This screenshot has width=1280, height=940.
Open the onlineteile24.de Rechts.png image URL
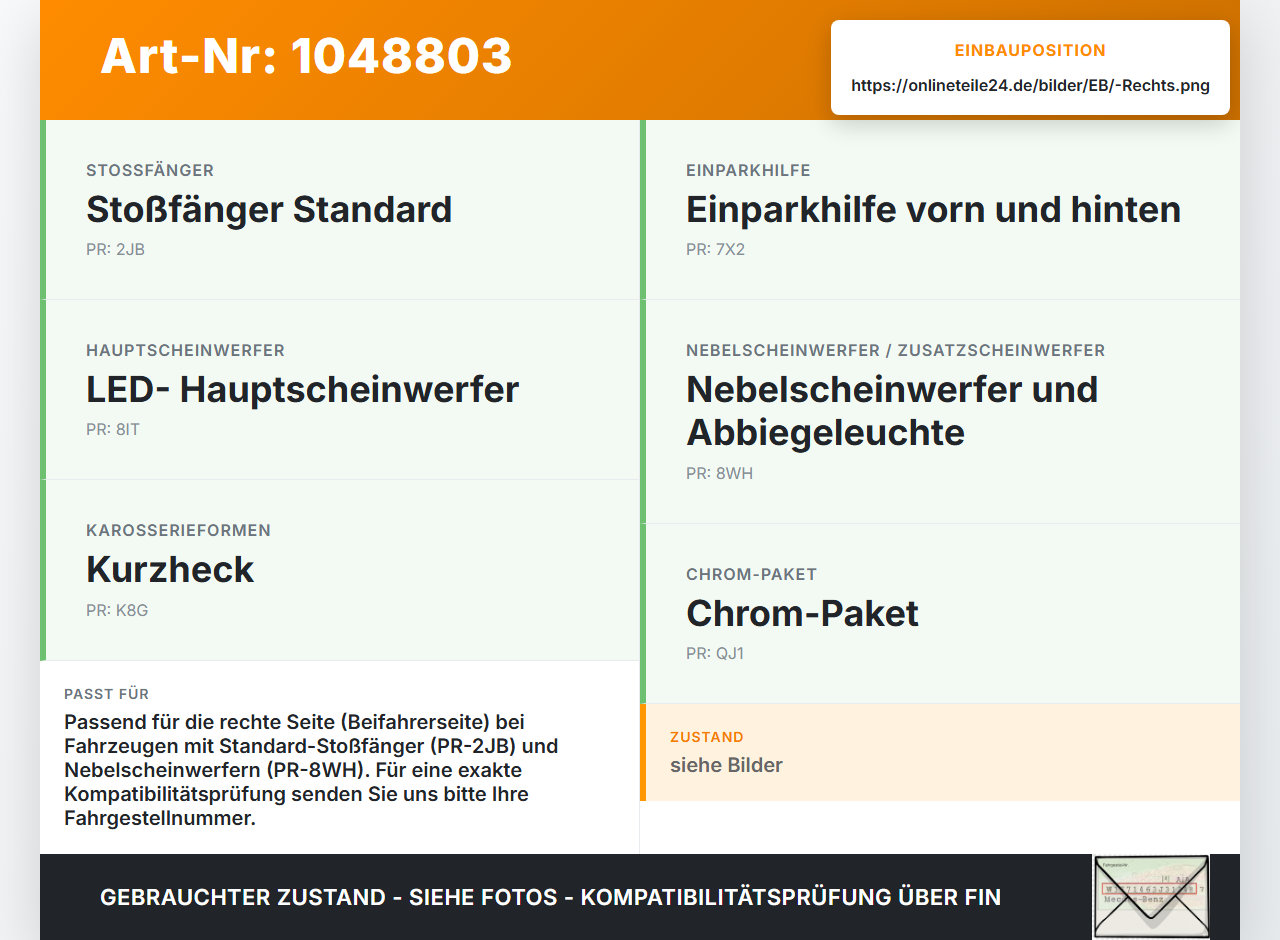click(1030, 86)
